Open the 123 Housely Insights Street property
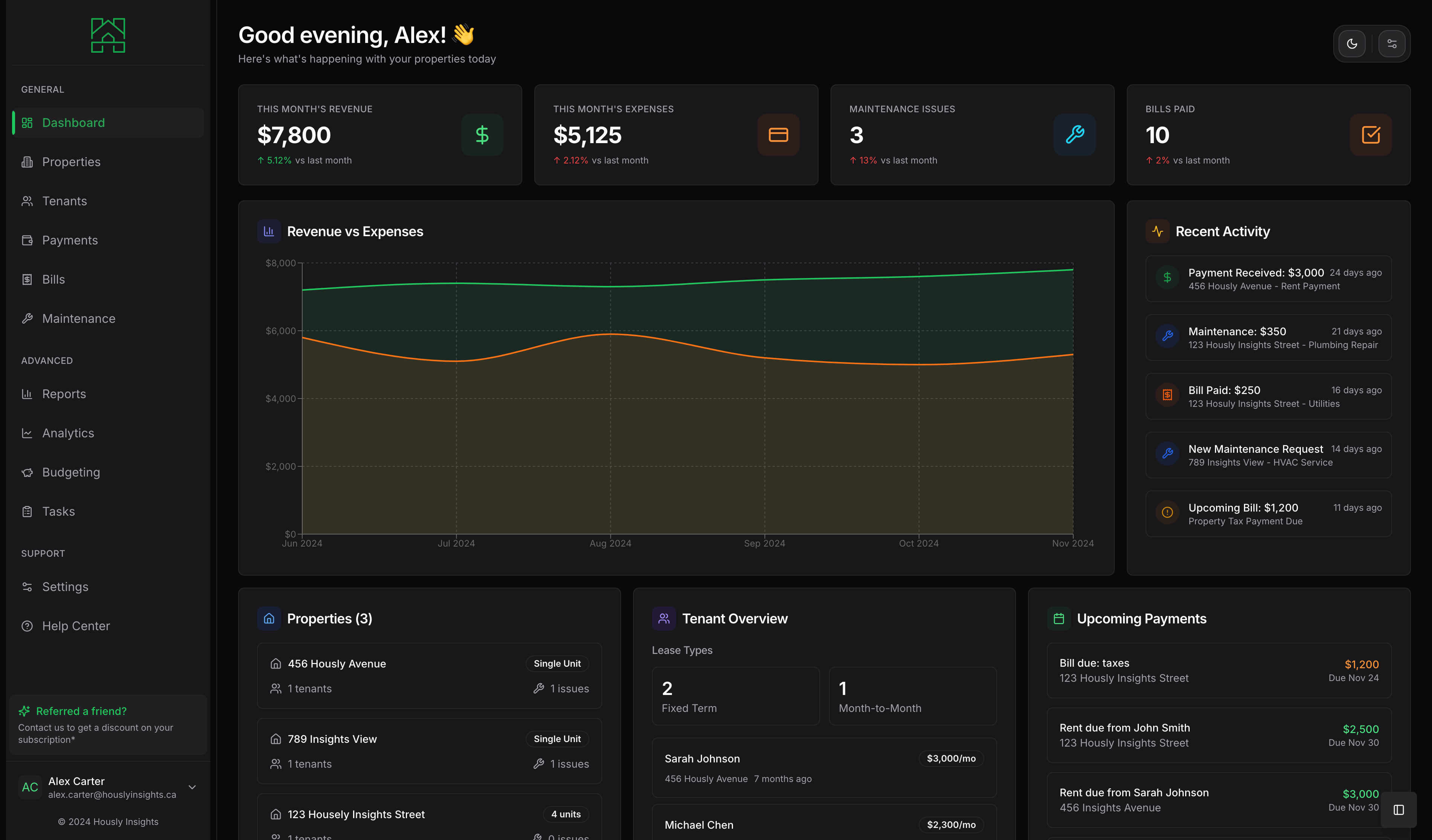The image size is (1432, 840). pos(429,817)
